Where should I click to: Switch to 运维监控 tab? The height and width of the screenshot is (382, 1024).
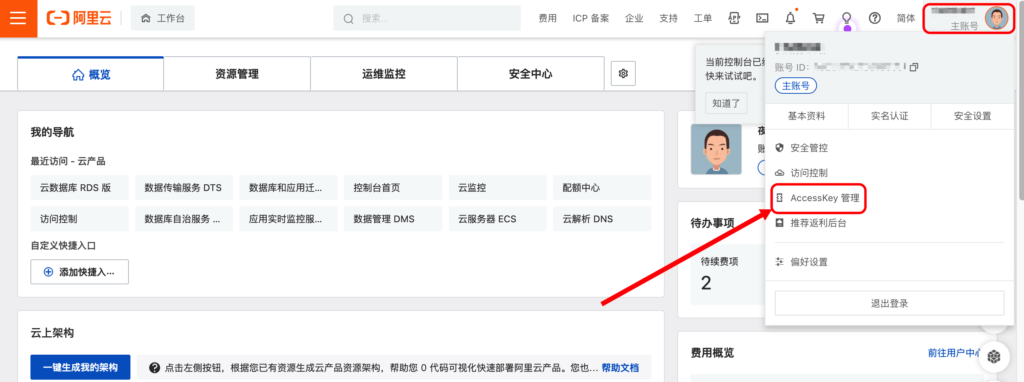click(x=384, y=74)
